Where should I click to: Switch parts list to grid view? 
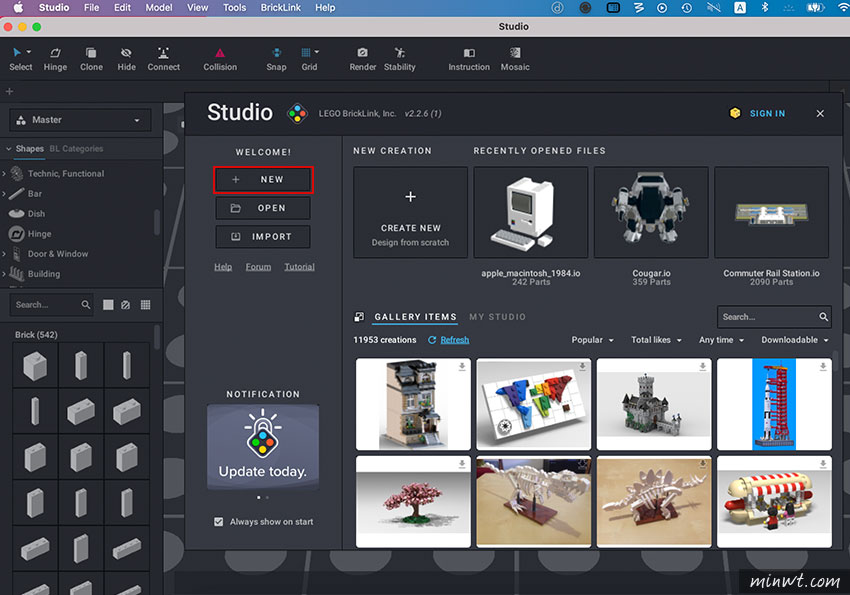145,305
